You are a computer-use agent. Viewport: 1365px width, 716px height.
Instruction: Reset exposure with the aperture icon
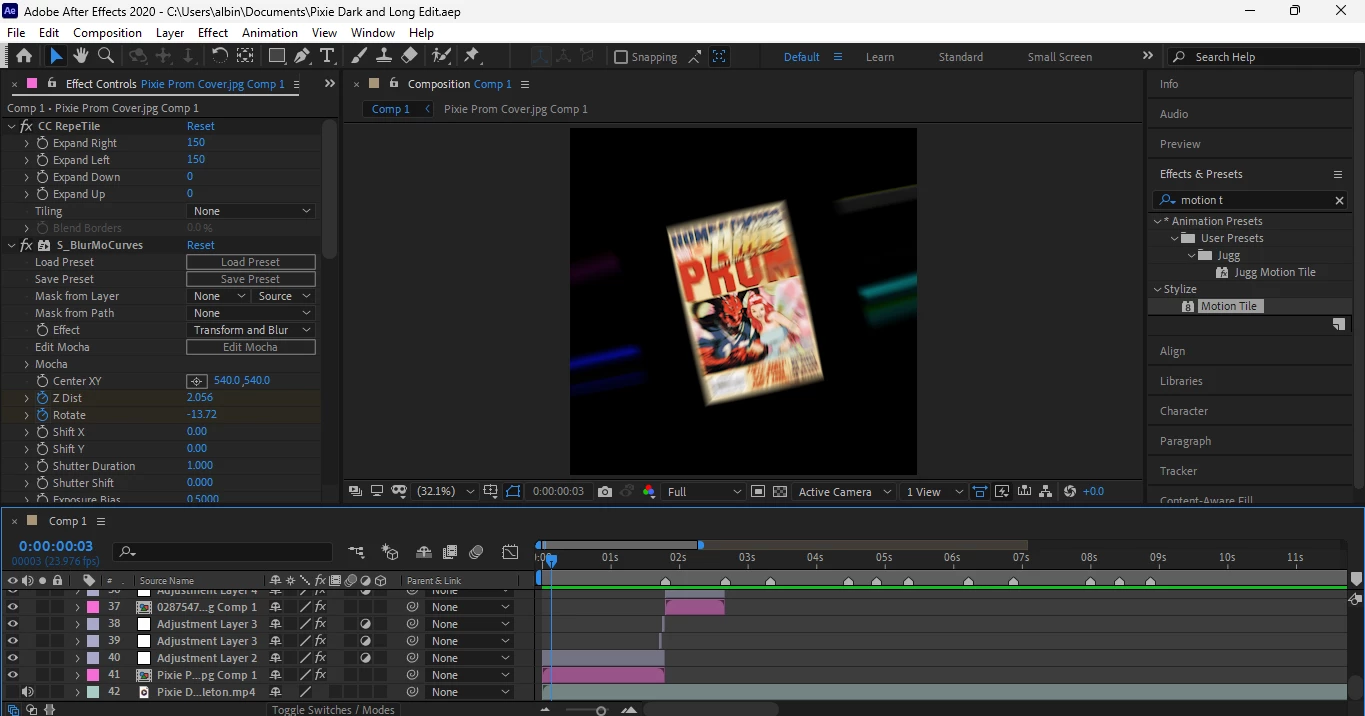coord(1070,491)
